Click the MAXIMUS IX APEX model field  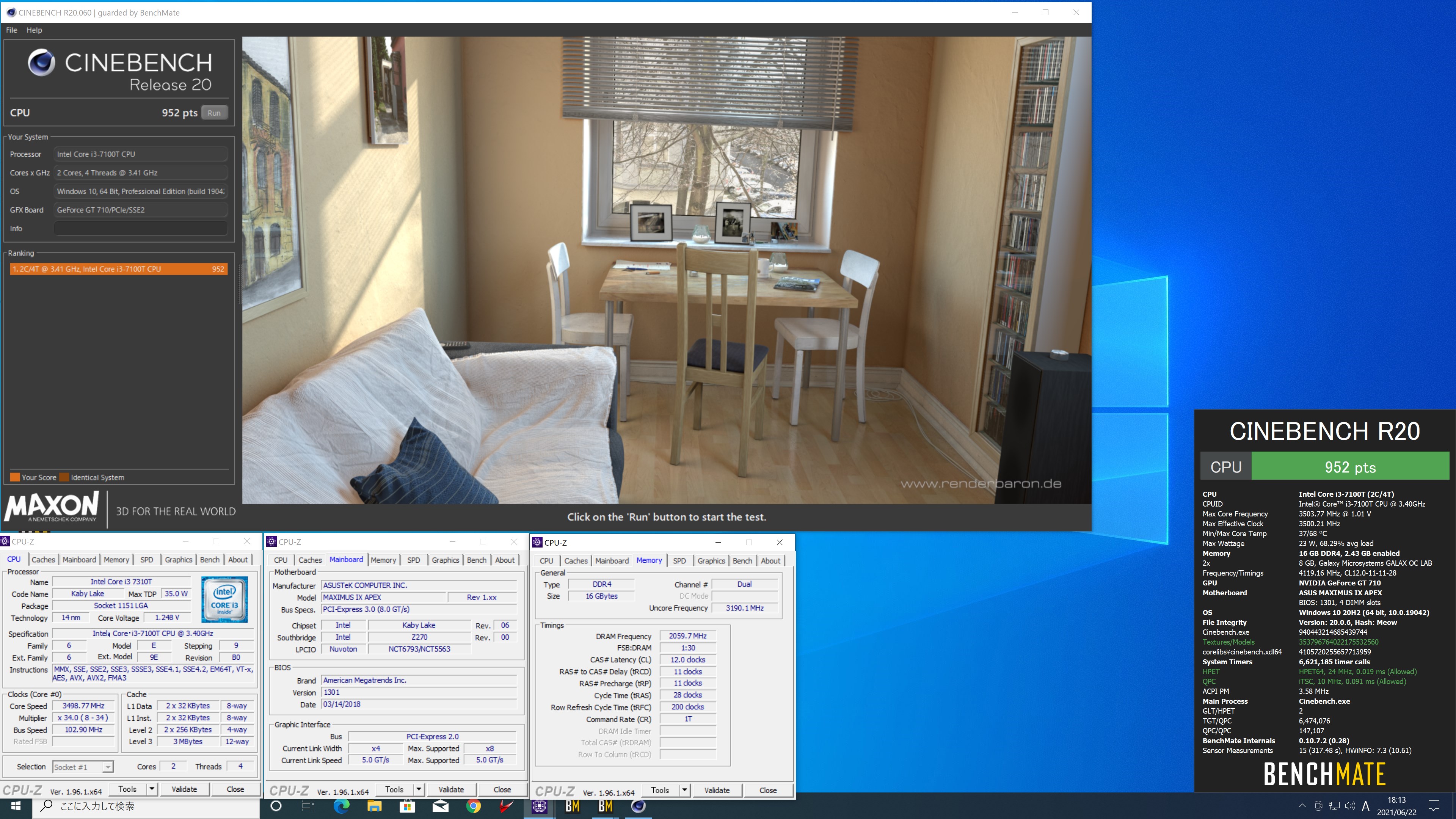(383, 598)
